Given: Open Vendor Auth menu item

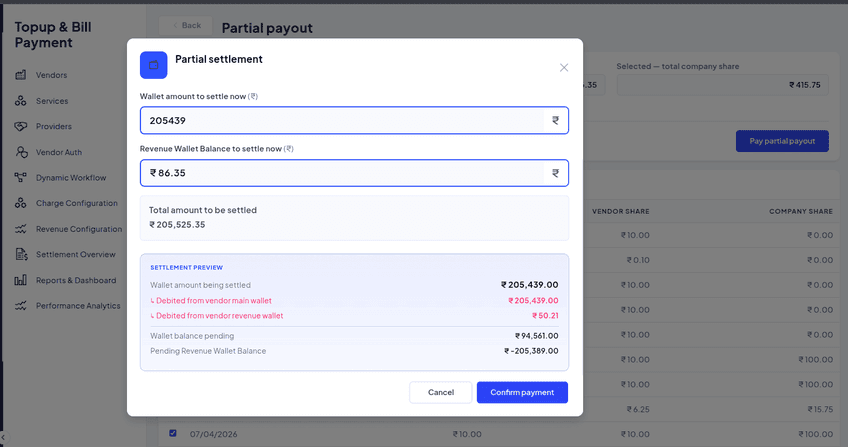Looking at the screenshot, I should tap(59, 152).
